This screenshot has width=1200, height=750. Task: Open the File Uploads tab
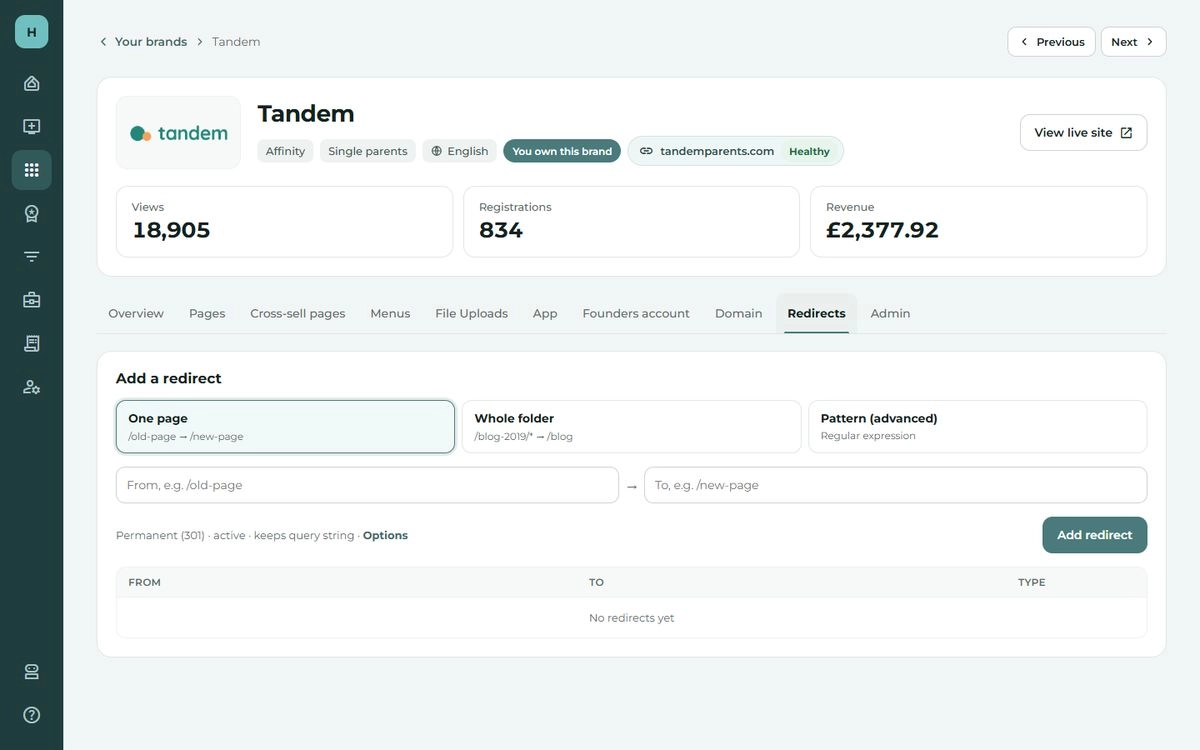471,313
